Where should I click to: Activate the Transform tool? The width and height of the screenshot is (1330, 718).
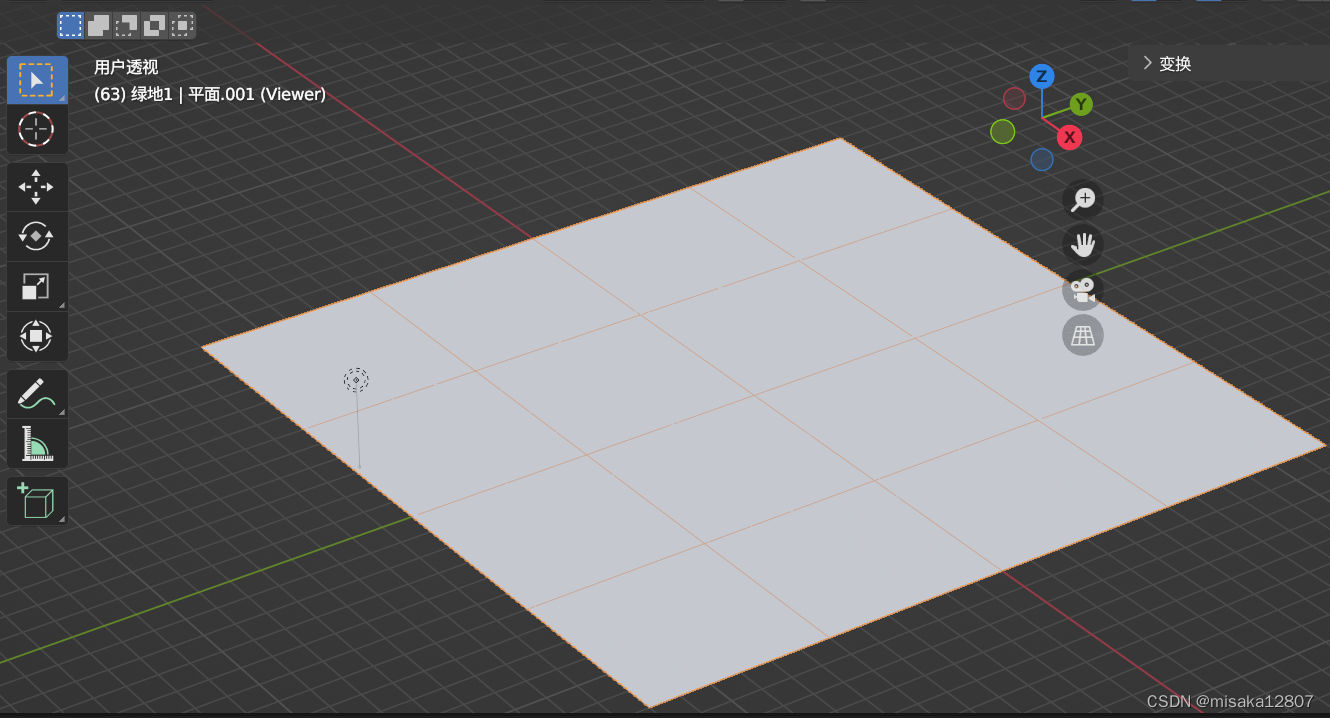tap(37, 336)
